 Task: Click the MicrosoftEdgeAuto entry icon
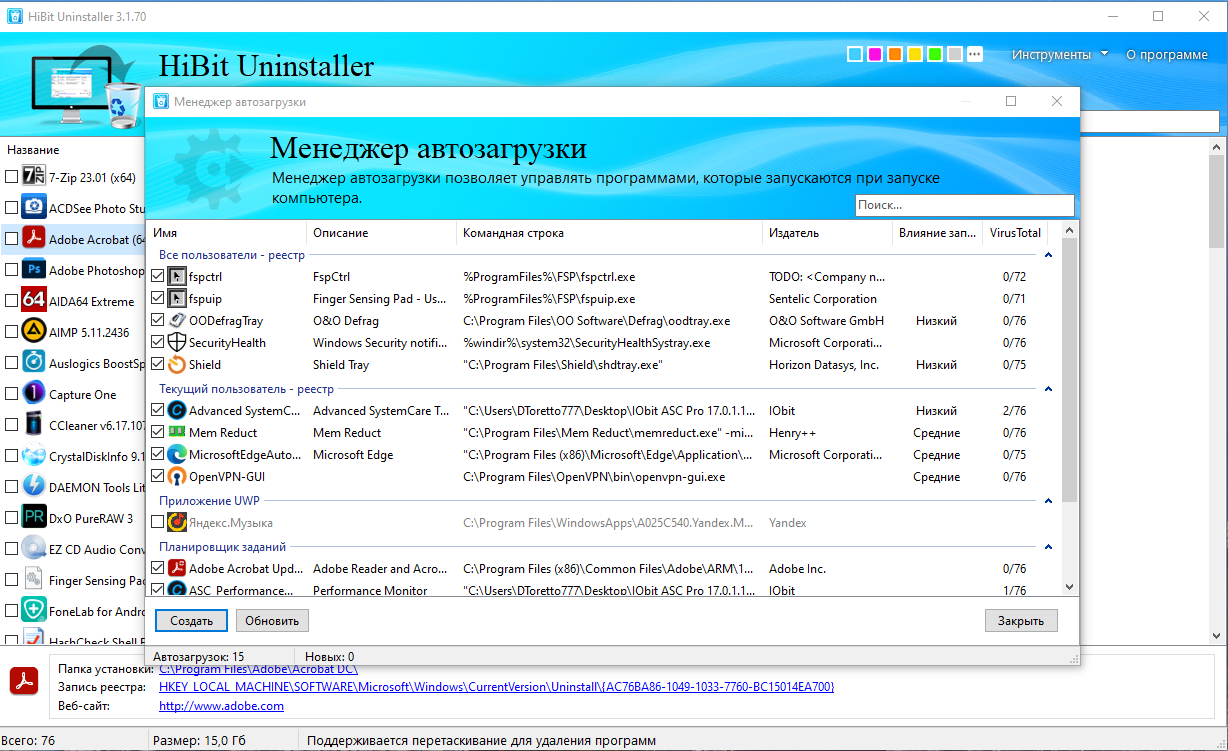pyautogui.click(x=177, y=455)
